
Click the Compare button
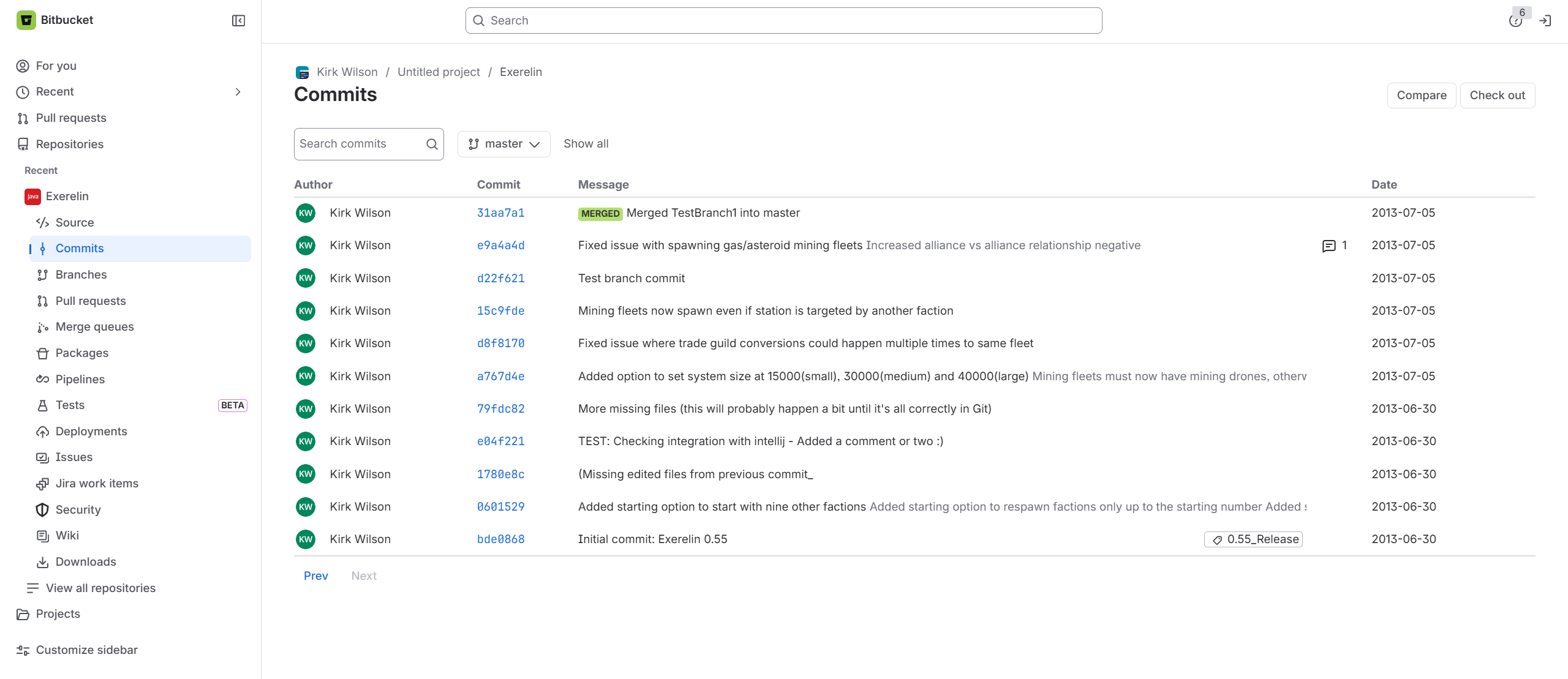pyautogui.click(x=1421, y=96)
